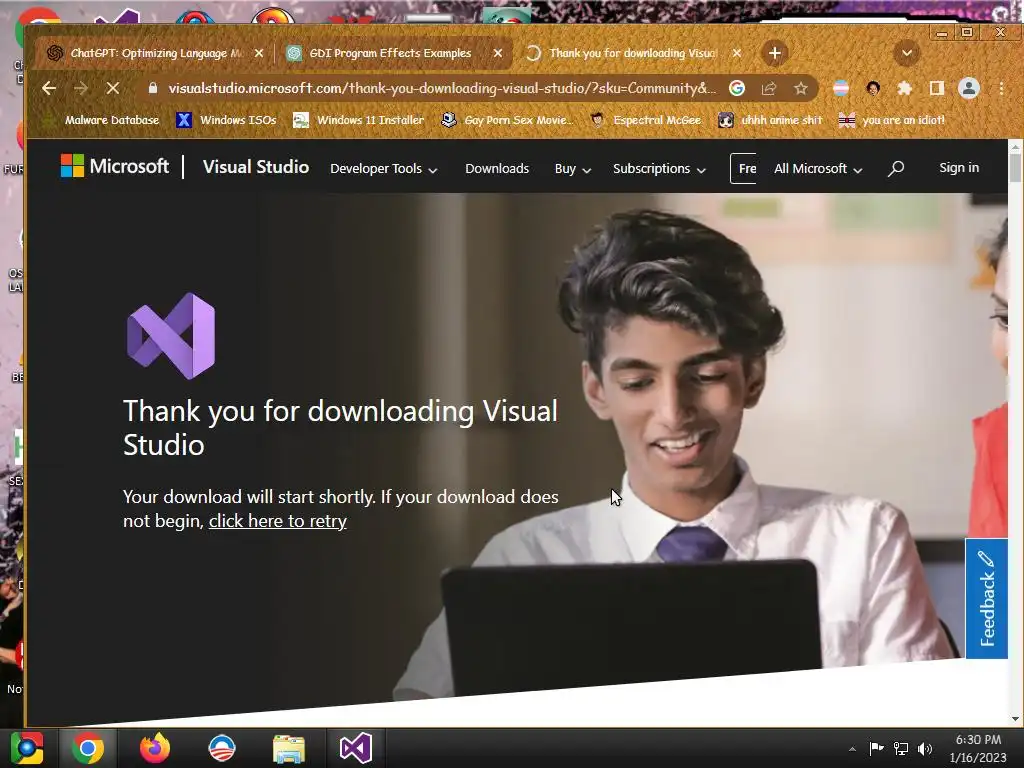1024x768 pixels.
Task: Open network tray icon
Action: pos(901,748)
